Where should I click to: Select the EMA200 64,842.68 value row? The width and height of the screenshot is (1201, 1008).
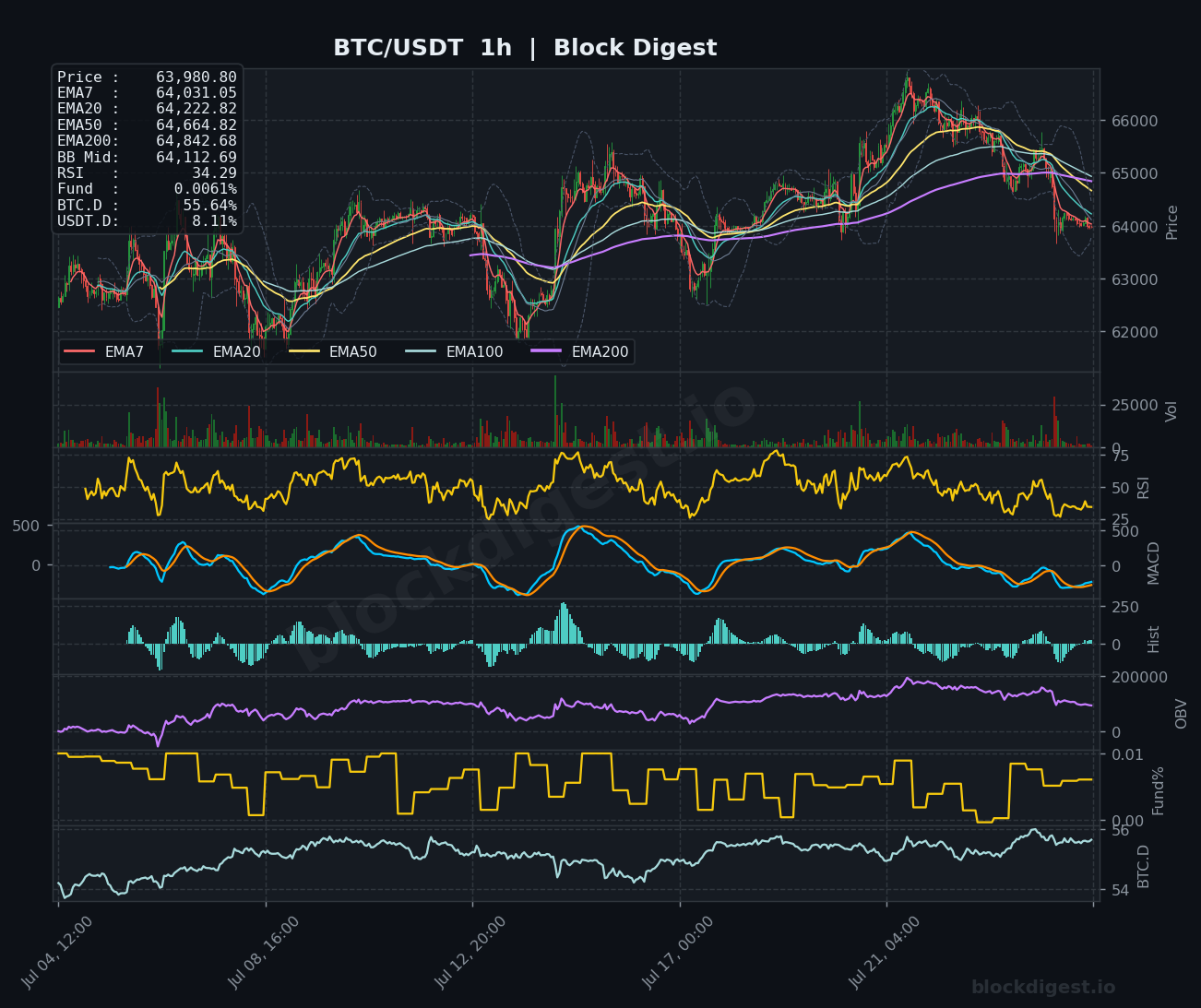tap(147, 141)
